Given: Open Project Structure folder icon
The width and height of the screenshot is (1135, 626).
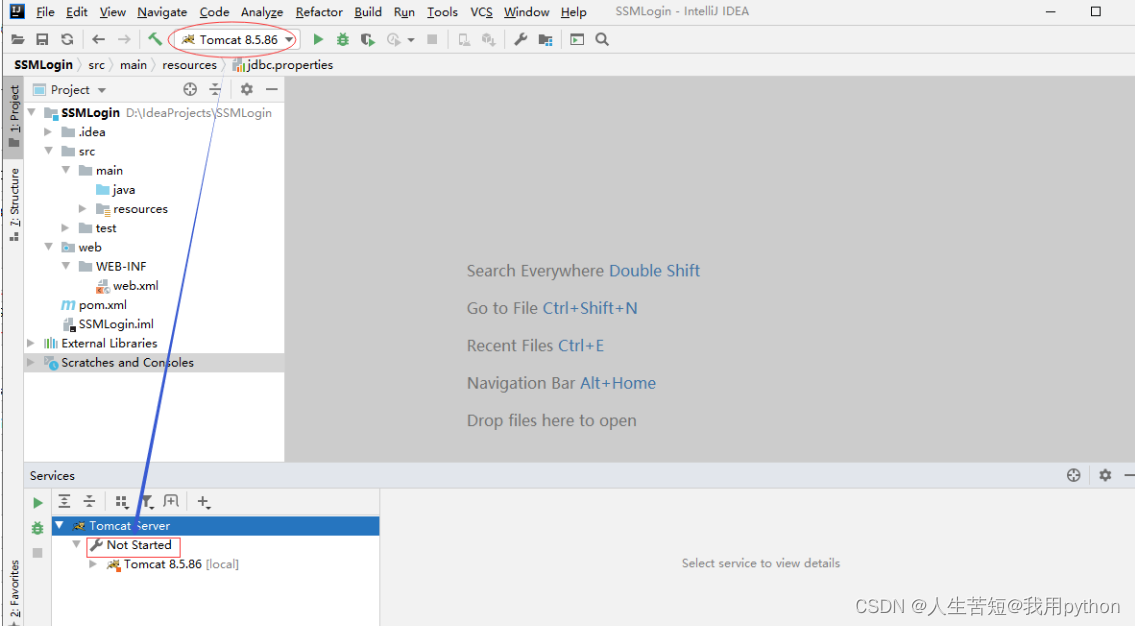Looking at the screenshot, I should coord(546,40).
